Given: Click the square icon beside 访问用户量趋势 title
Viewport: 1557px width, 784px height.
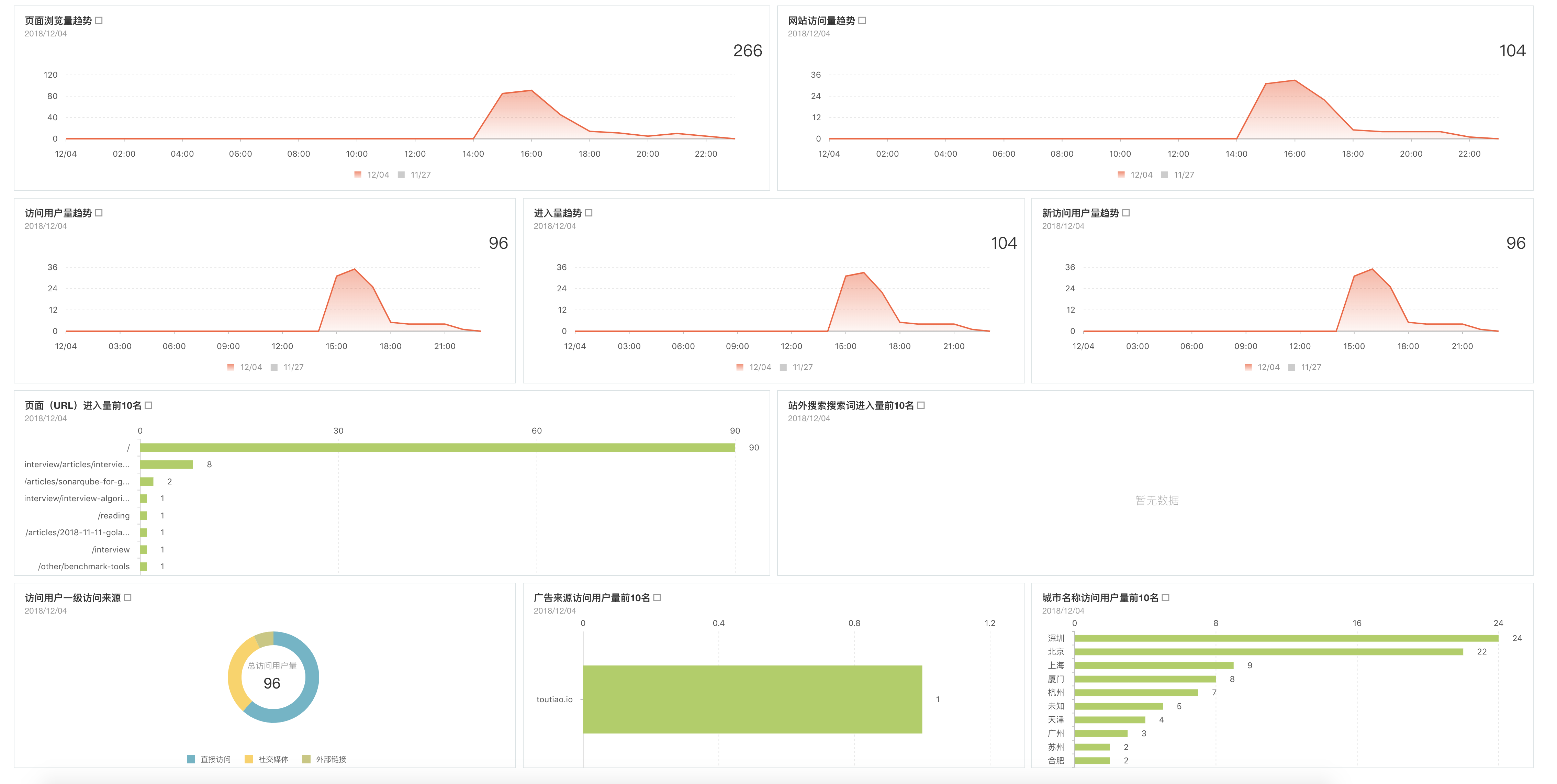Looking at the screenshot, I should 99,213.
